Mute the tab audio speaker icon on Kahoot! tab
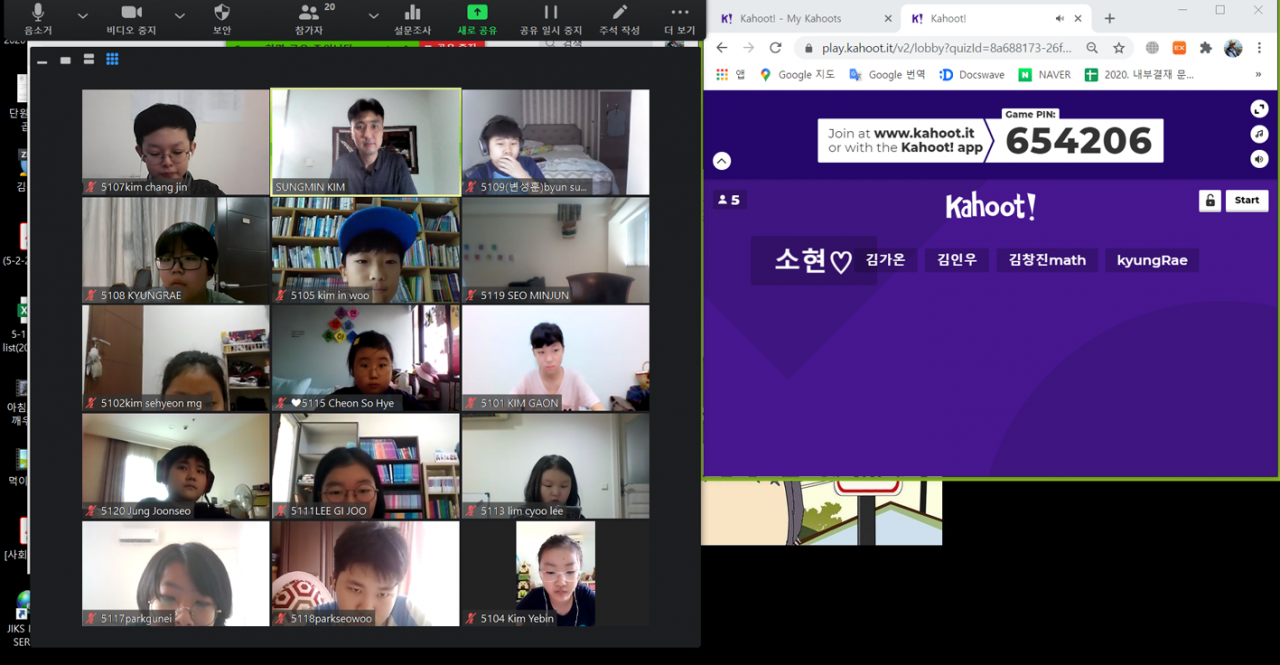This screenshot has width=1280, height=665. tap(1060, 18)
